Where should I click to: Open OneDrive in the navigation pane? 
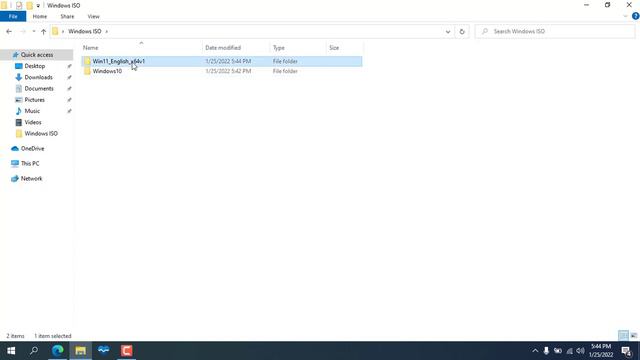(32, 149)
